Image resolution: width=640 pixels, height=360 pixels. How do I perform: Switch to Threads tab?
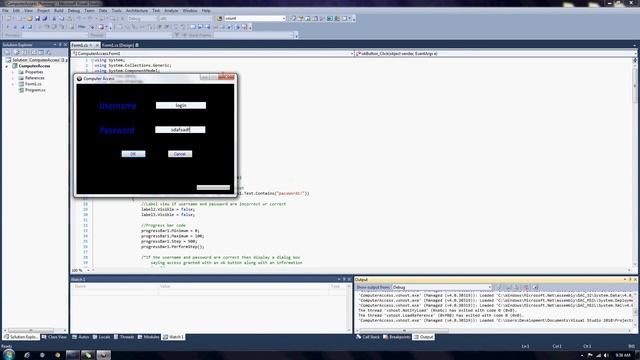pyautogui.click(x=124, y=337)
